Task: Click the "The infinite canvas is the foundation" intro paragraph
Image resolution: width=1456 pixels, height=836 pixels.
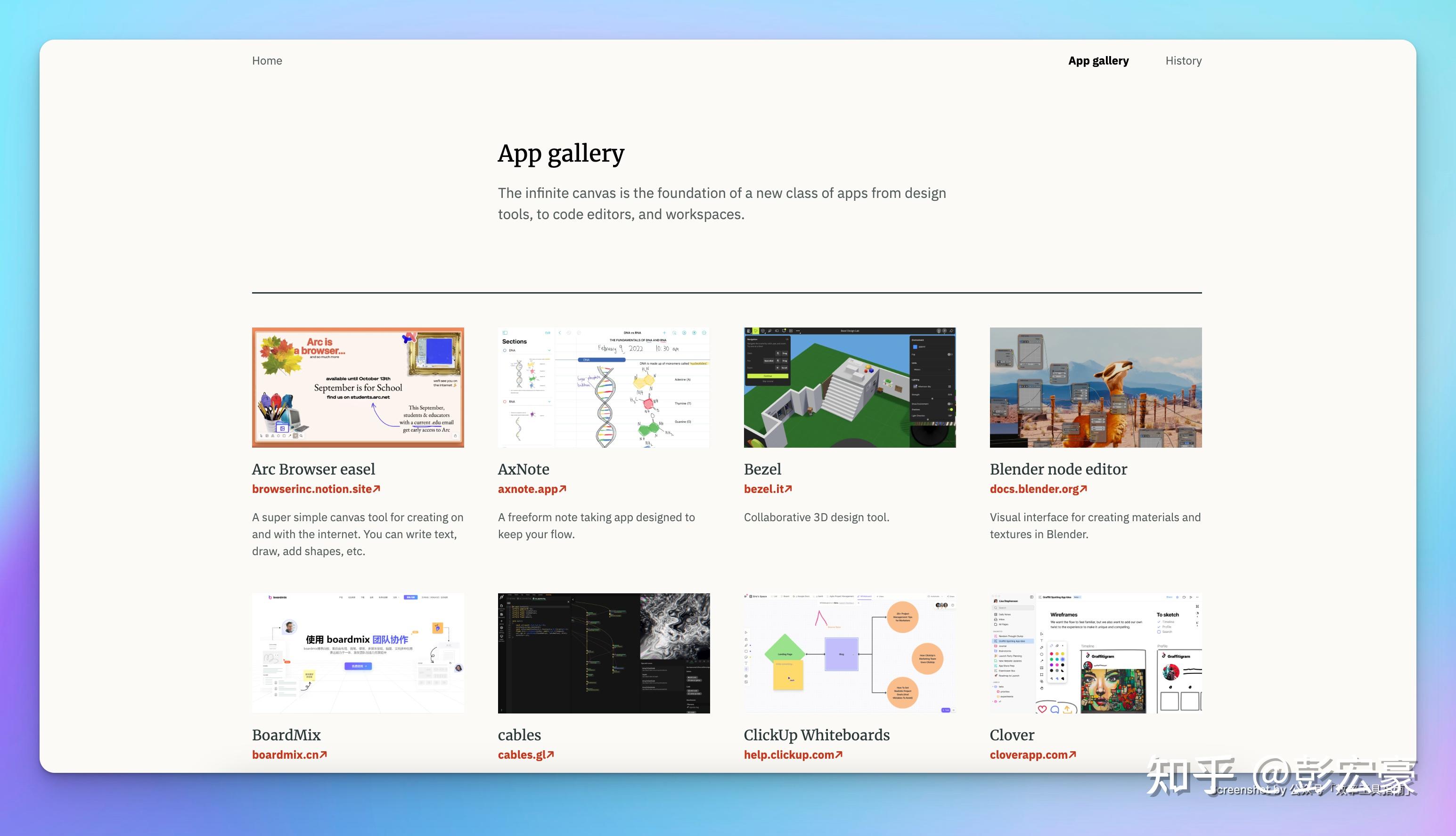Action: [x=722, y=204]
